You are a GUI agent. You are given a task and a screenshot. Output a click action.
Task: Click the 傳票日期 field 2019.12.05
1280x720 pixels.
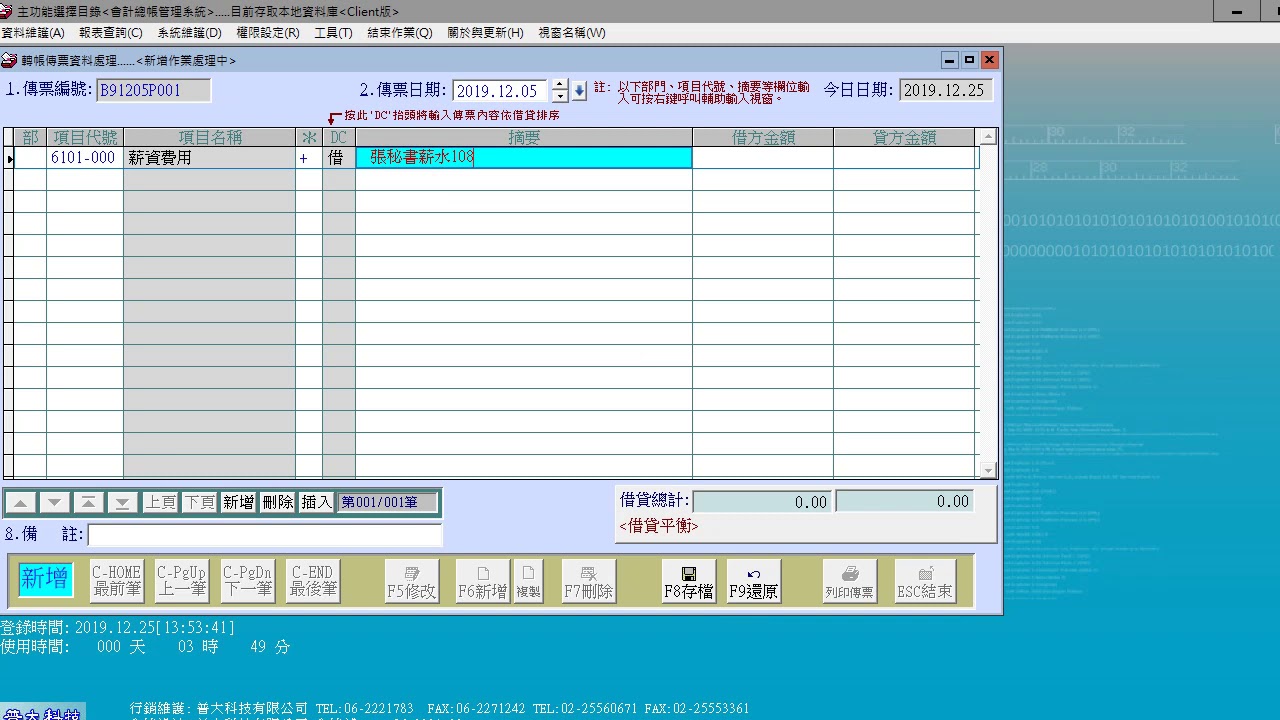[x=499, y=91]
